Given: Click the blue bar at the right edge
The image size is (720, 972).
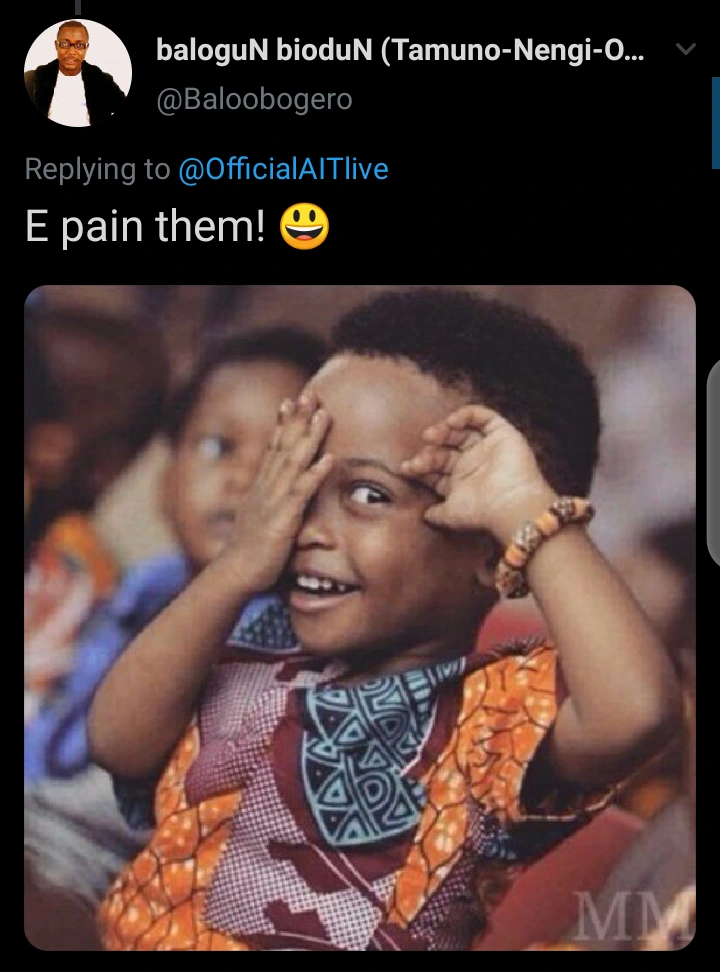Looking at the screenshot, I should [x=716, y=123].
